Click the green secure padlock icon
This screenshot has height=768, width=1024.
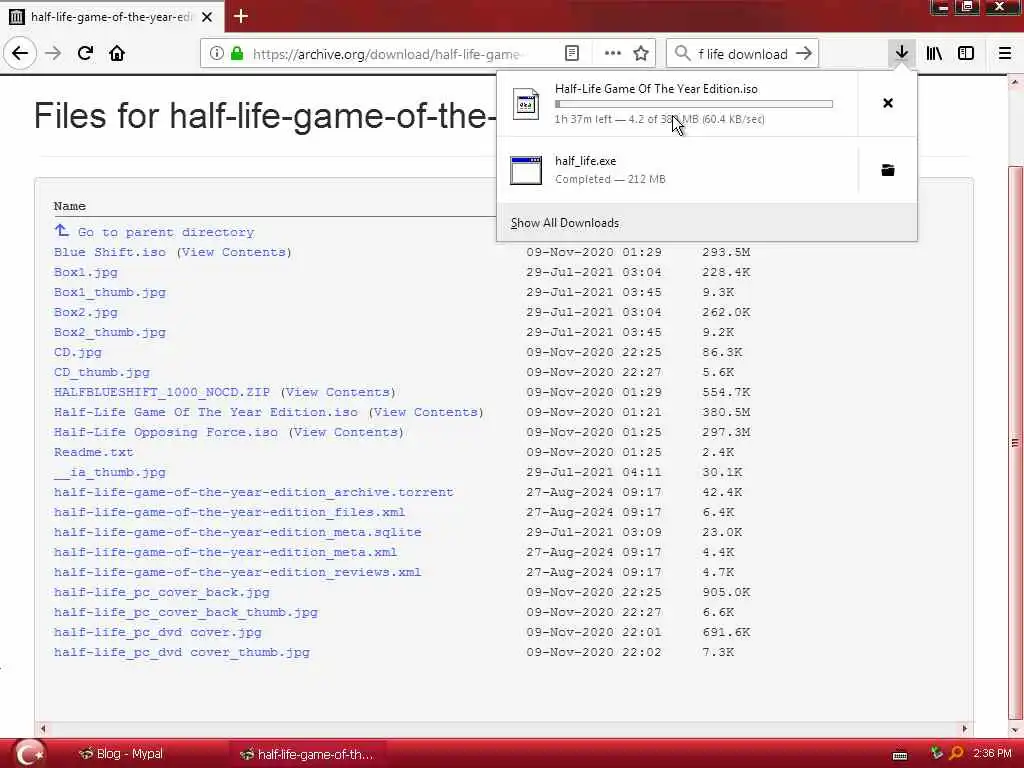pyautogui.click(x=237, y=54)
